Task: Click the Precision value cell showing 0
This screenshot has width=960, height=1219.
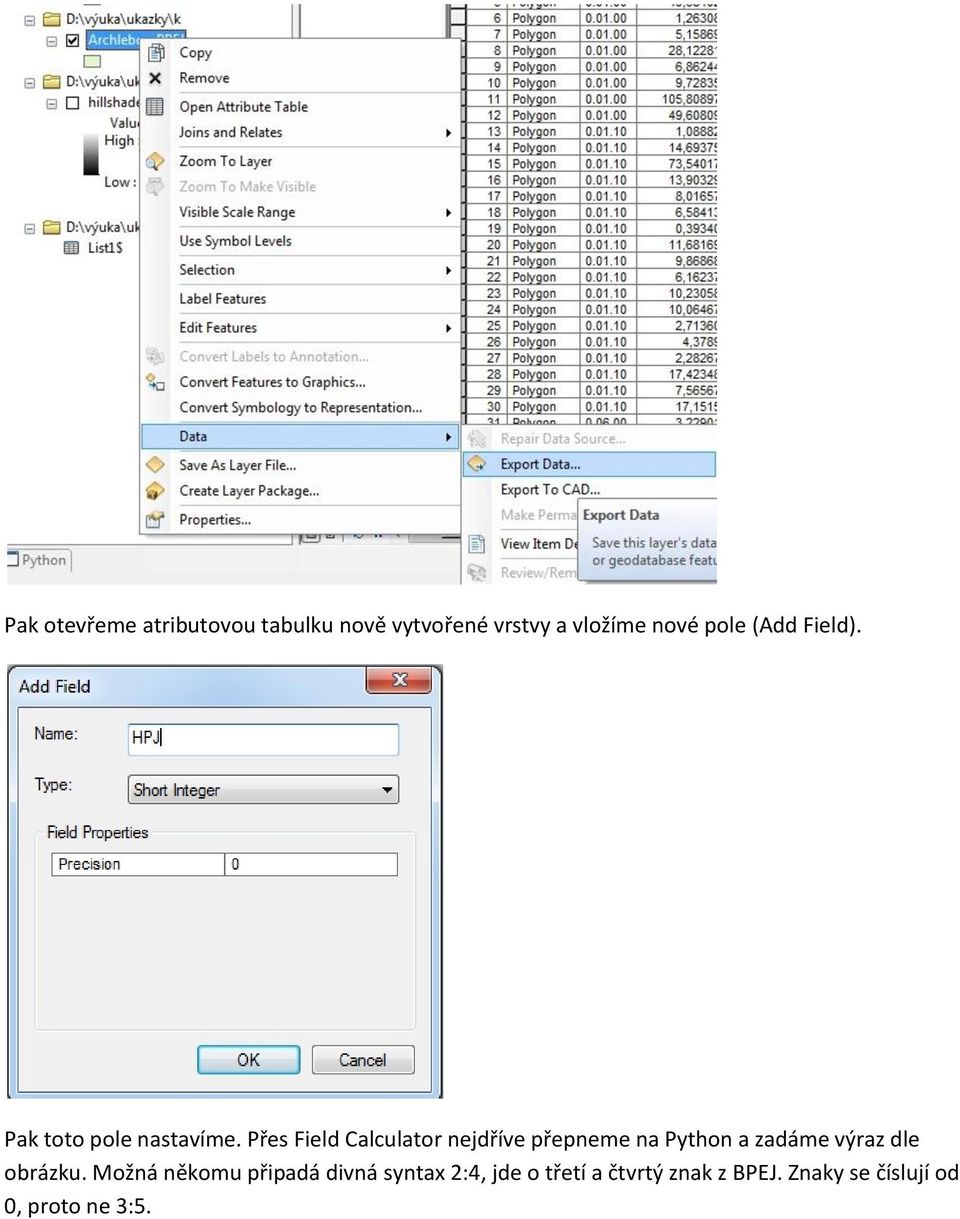Action: click(311, 864)
